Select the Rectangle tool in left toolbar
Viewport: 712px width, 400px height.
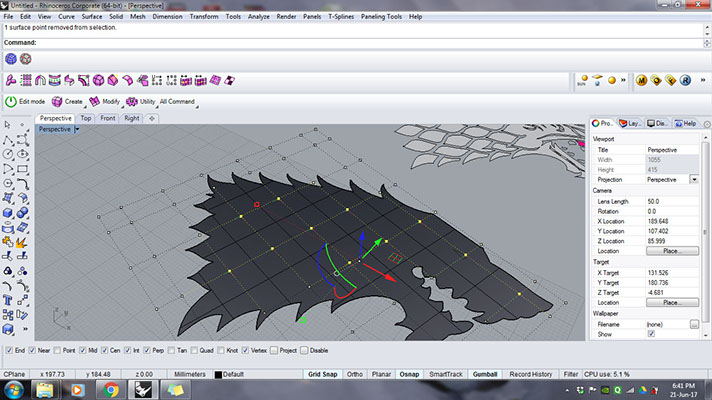tap(22, 169)
